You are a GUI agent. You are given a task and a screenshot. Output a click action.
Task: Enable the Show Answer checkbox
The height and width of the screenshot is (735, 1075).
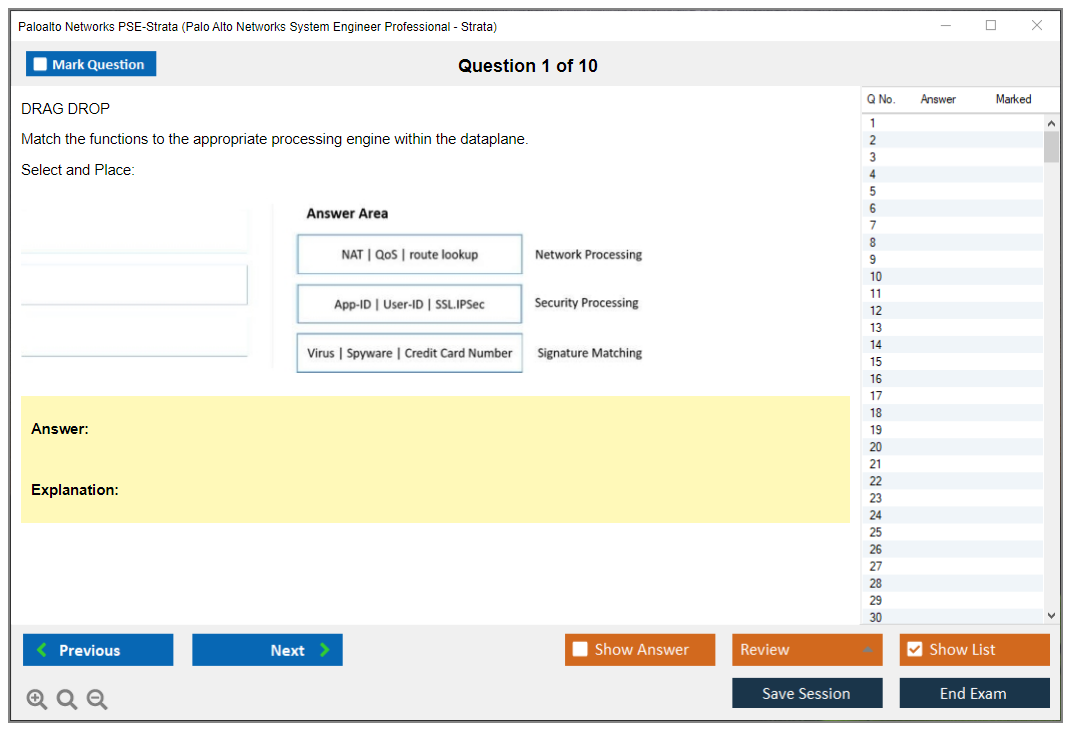pyautogui.click(x=580, y=650)
